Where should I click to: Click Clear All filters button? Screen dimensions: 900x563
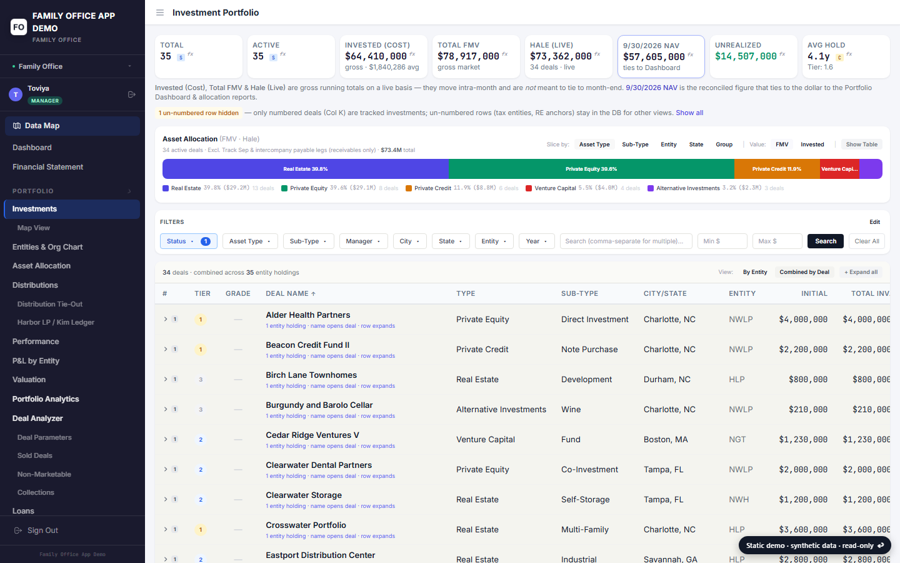pos(867,241)
